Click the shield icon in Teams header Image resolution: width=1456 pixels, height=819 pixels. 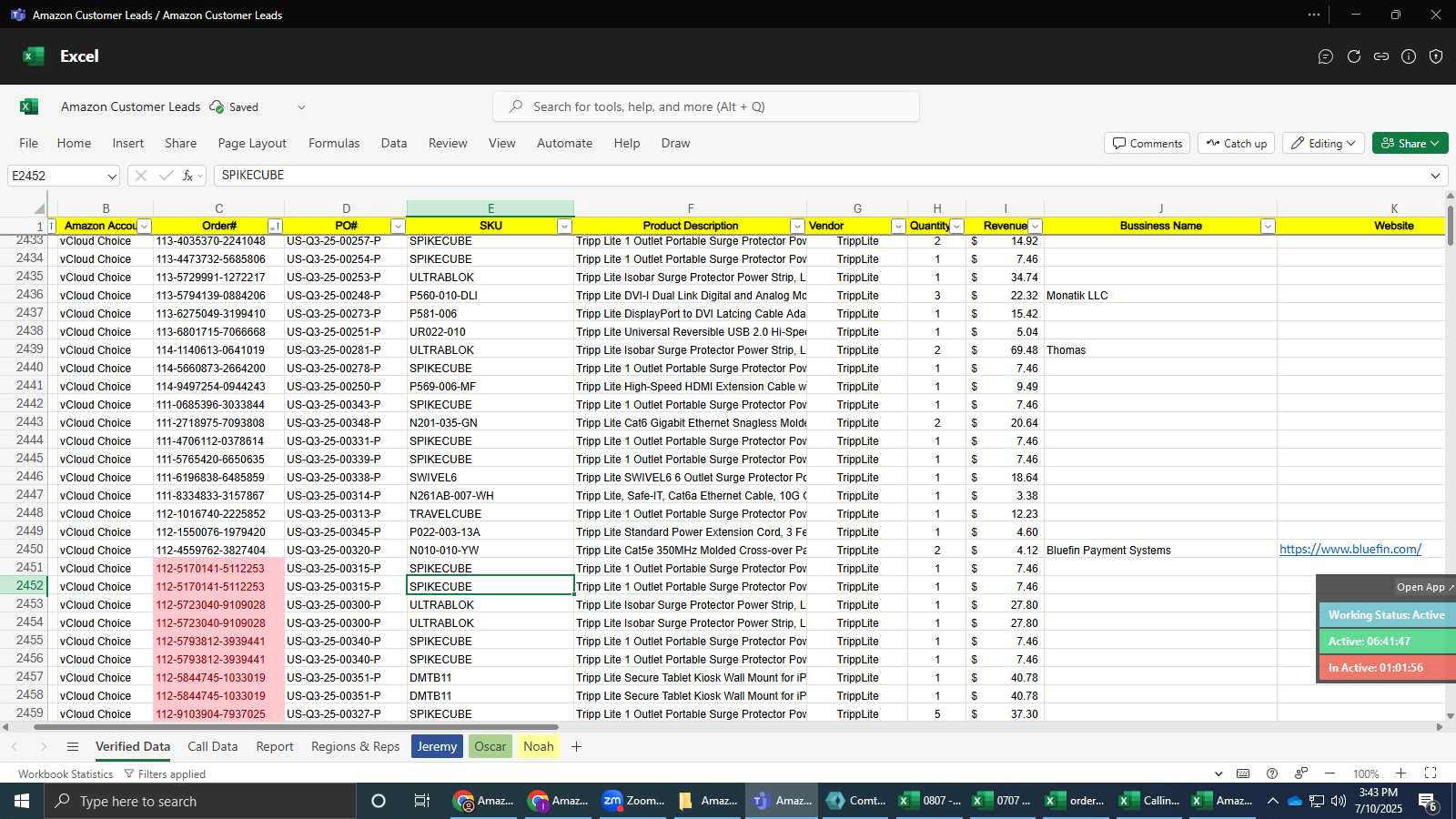tap(1436, 56)
